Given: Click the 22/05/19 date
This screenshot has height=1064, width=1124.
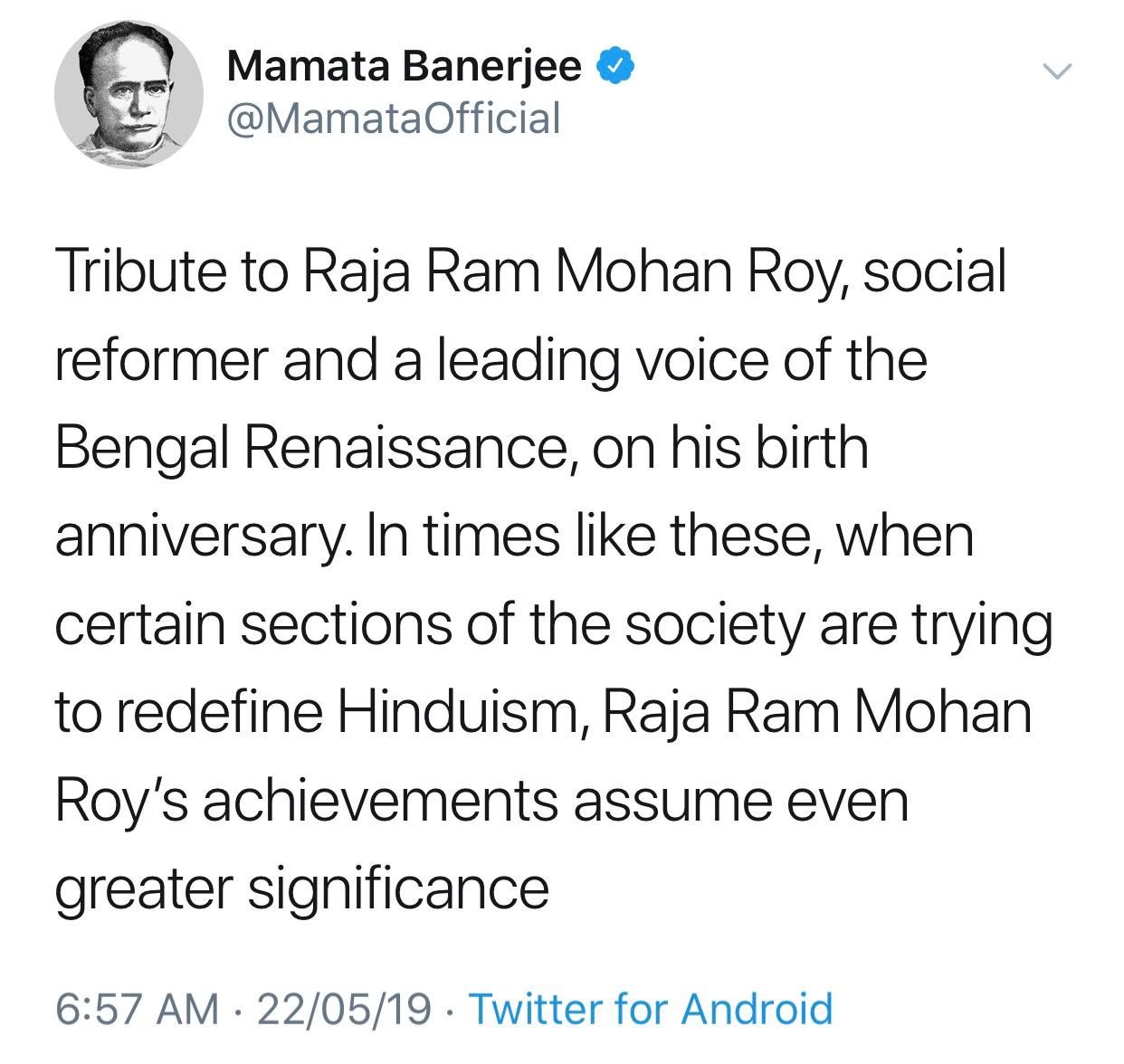Looking at the screenshot, I should (x=344, y=1009).
